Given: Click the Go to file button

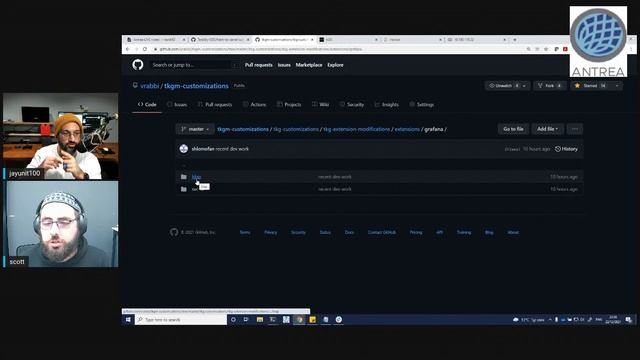Looking at the screenshot, I should coord(513,129).
